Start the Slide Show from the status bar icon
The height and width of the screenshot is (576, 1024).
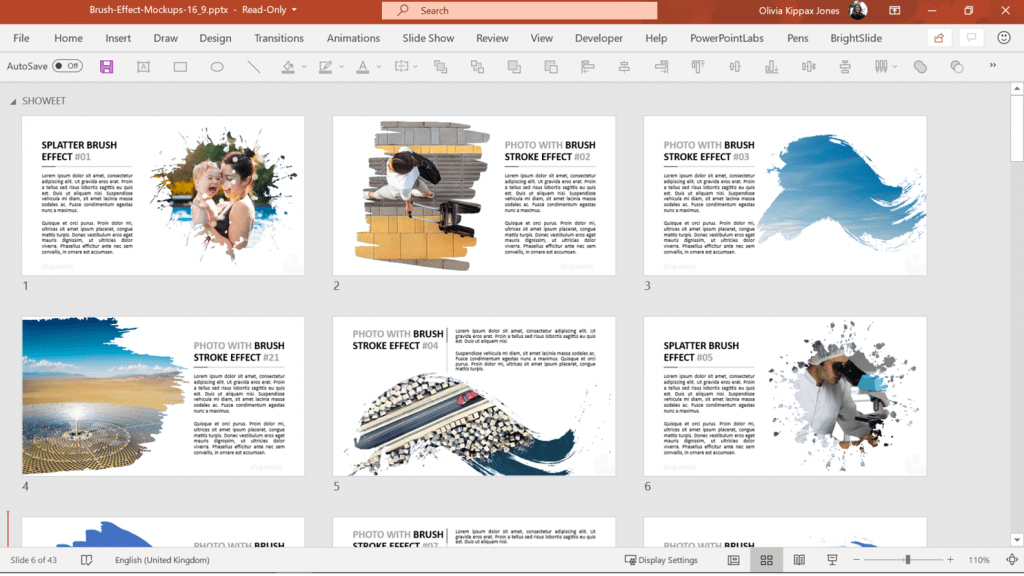(830, 560)
